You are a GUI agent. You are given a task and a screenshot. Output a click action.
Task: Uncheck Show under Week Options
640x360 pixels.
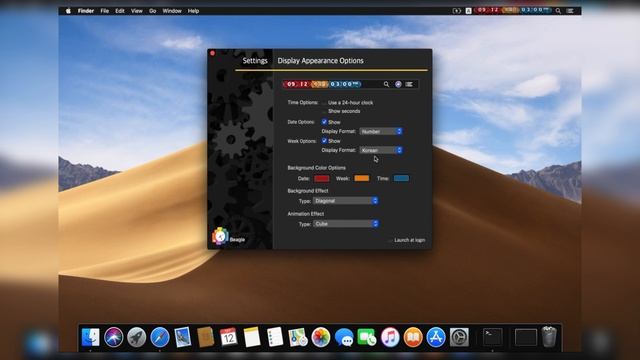click(x=324, y=140)
